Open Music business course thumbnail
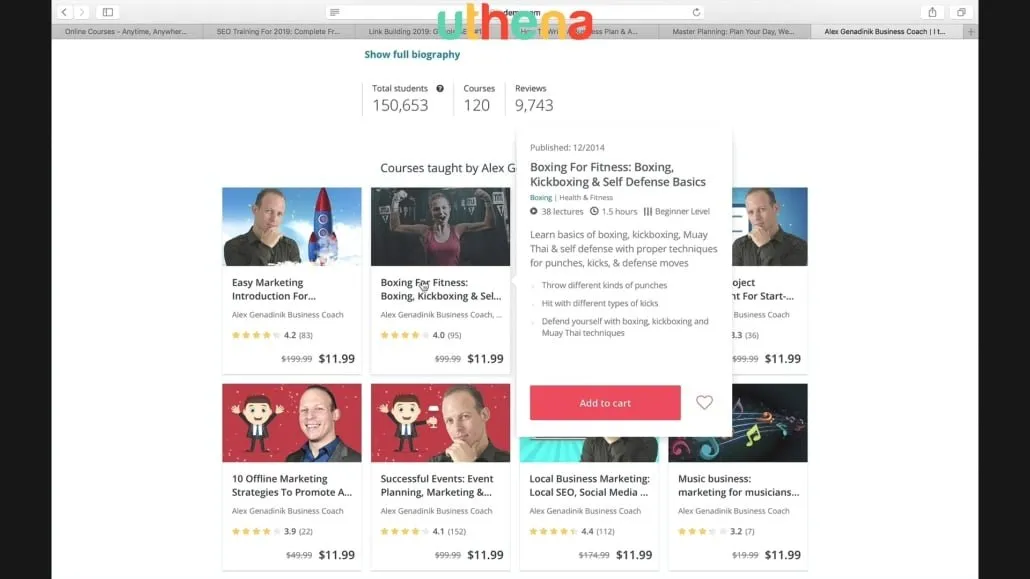Viewport: 1030px width, 579px height. point(738,423)
